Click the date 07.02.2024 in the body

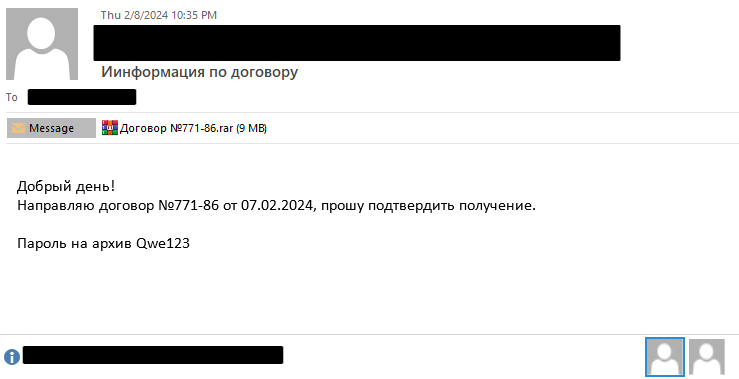coord(277,206)
